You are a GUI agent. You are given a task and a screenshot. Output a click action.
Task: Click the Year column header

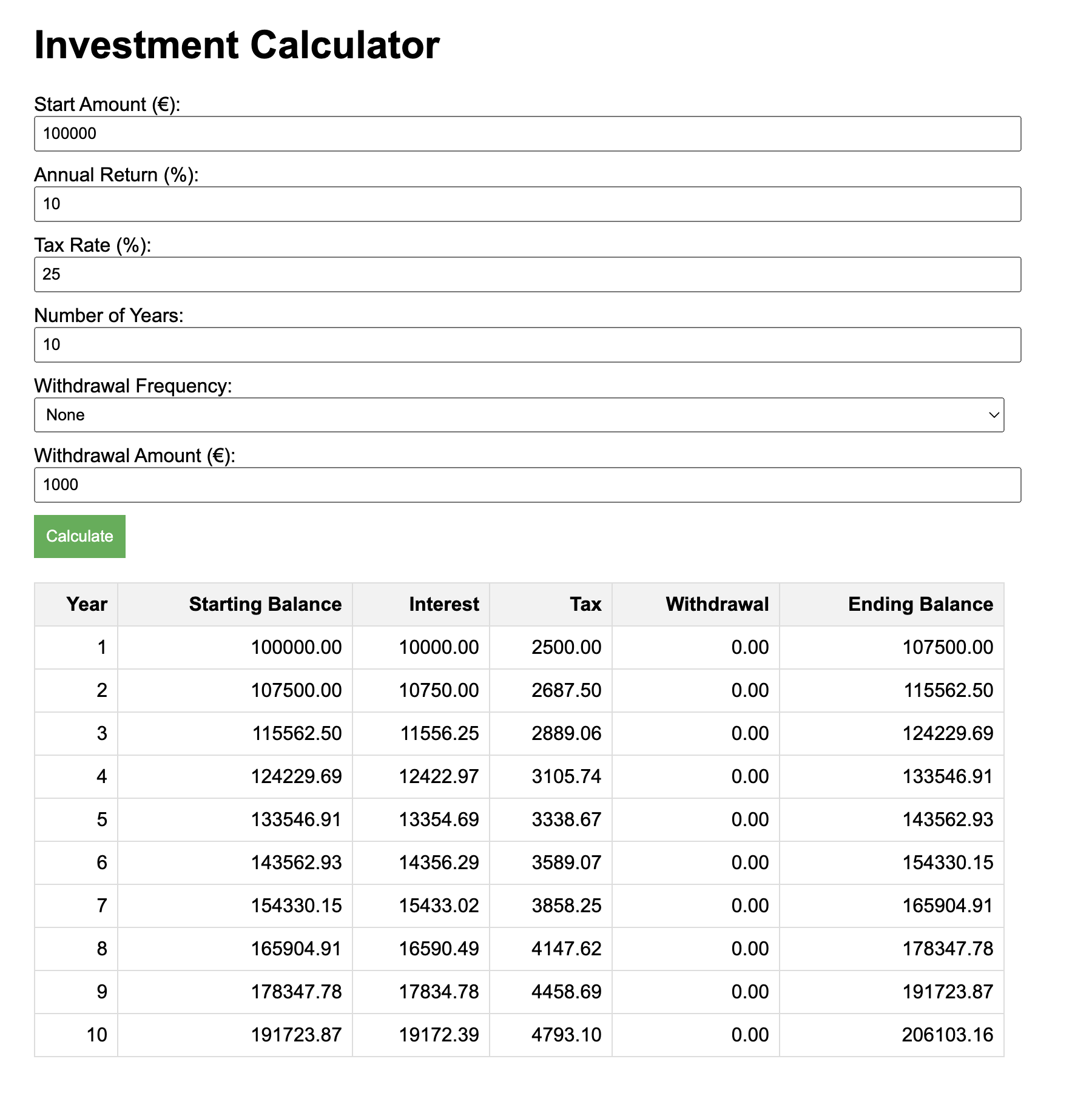(86, 604)
